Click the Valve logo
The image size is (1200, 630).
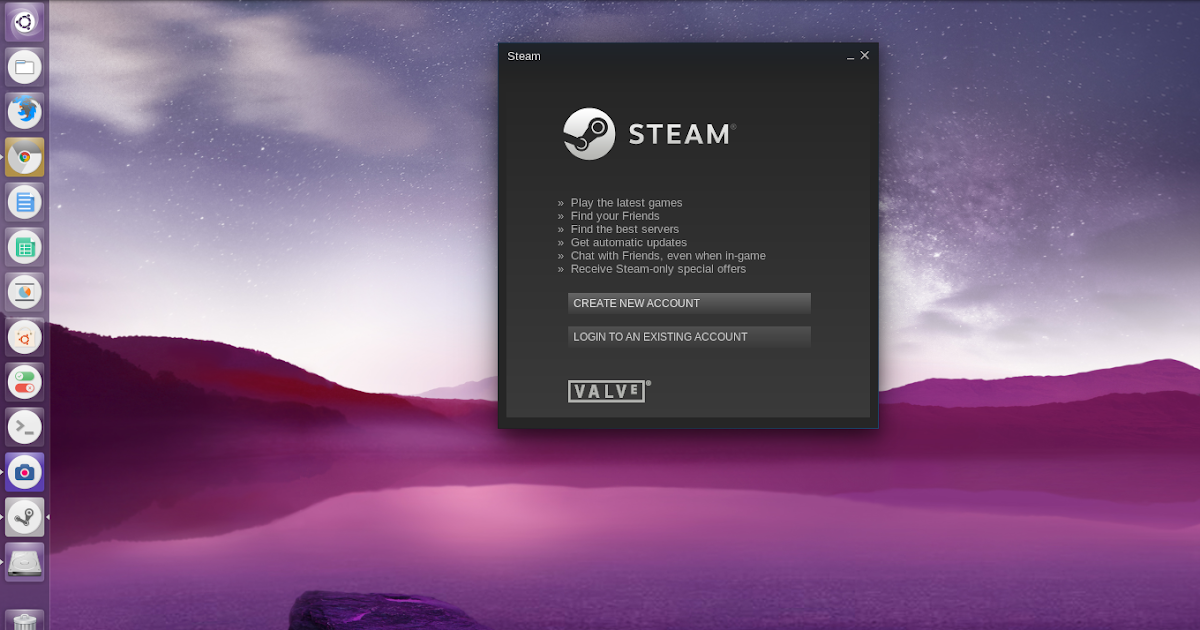click(x=608, y=391)
